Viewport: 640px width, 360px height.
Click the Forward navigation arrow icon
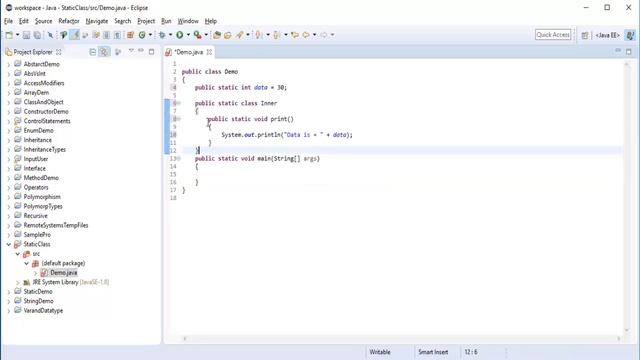pos(324,35)
